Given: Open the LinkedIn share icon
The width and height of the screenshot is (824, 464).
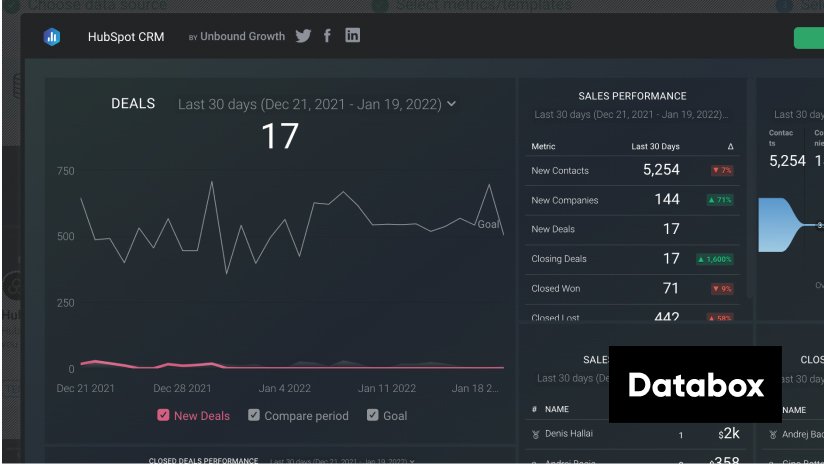Looking at the screenshot, I should pos(353,35).
